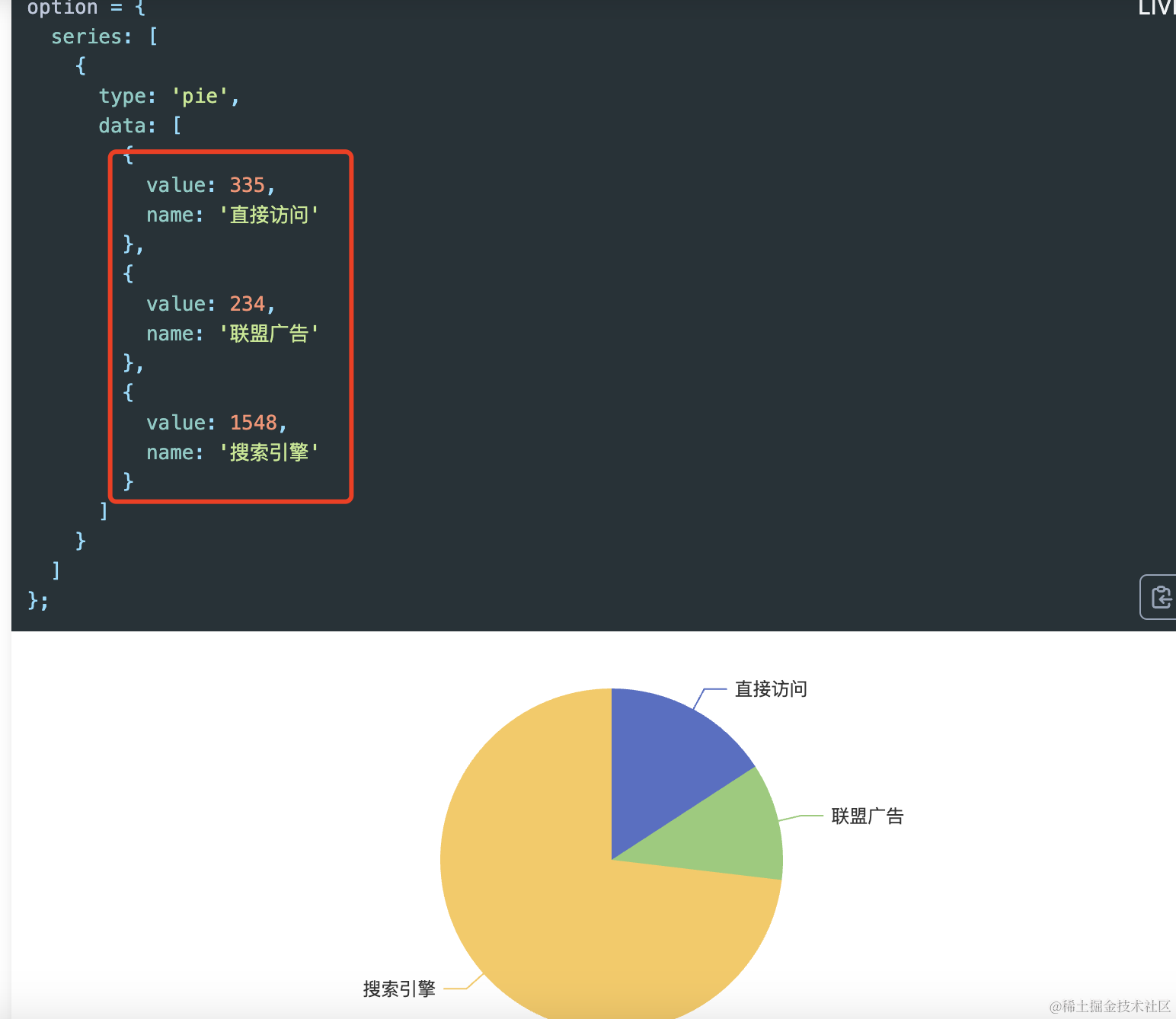Click the 稀土掘金技术社区 watermark text
1176x1019 pixels.
[1110, 1006]
